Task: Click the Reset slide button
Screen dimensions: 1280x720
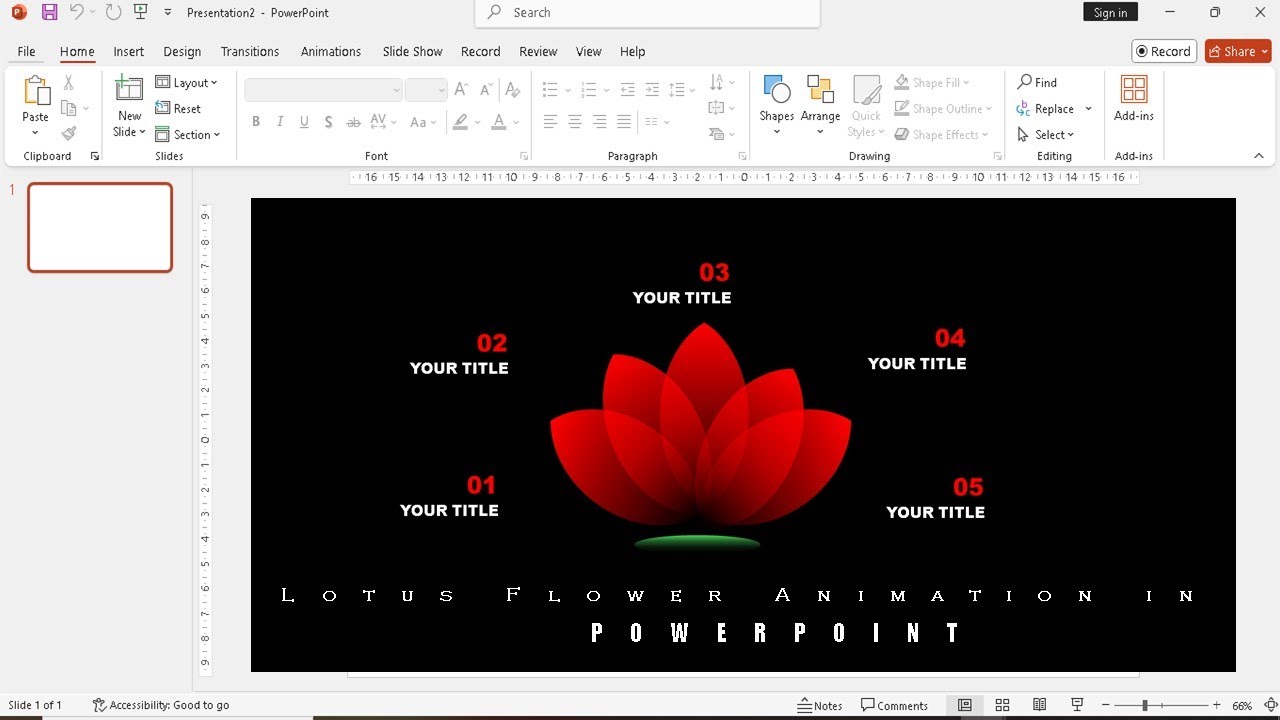Action: coord(178,108)
